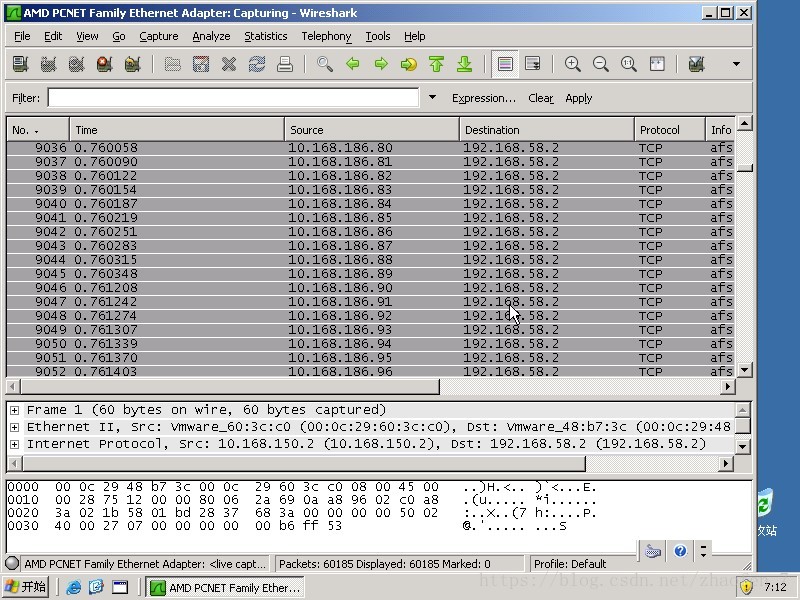The width and height of the screenshot is (800, 600).
Task: Open the Statistics menu
Action: tap(266, 36)
